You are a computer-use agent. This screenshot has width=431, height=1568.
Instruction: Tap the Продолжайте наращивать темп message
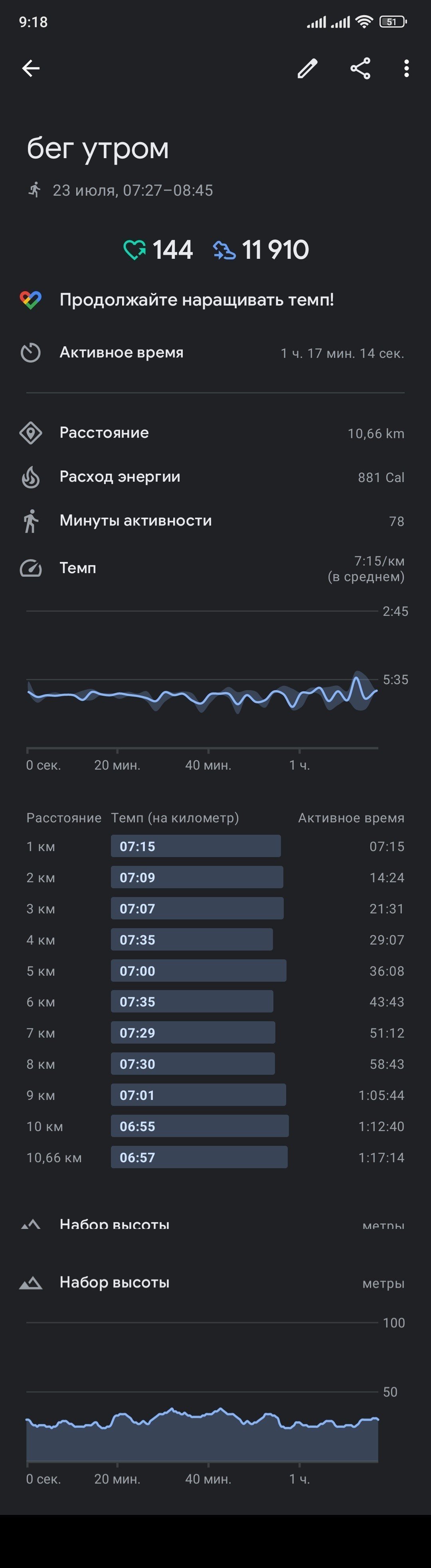click(196, 300)
